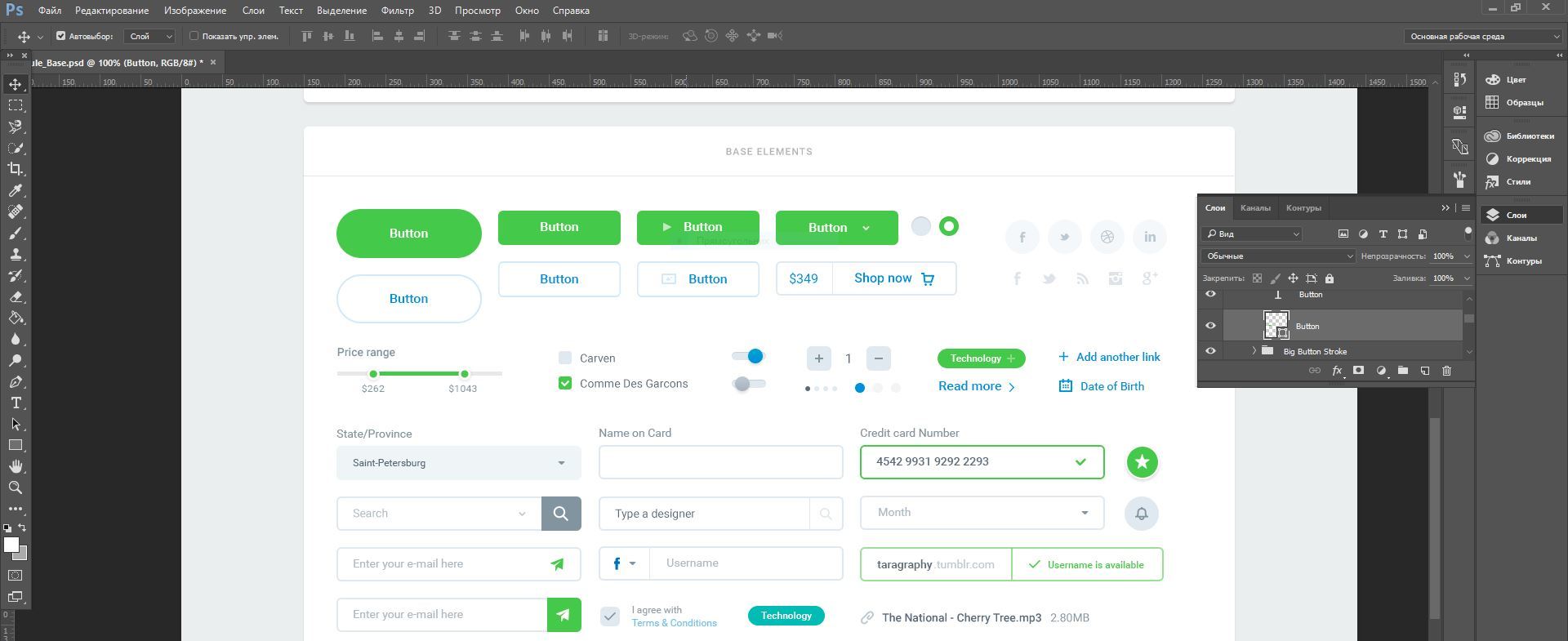
Task: Switch to the Каналы tab in Layers panel
Action: (1255, 208)
